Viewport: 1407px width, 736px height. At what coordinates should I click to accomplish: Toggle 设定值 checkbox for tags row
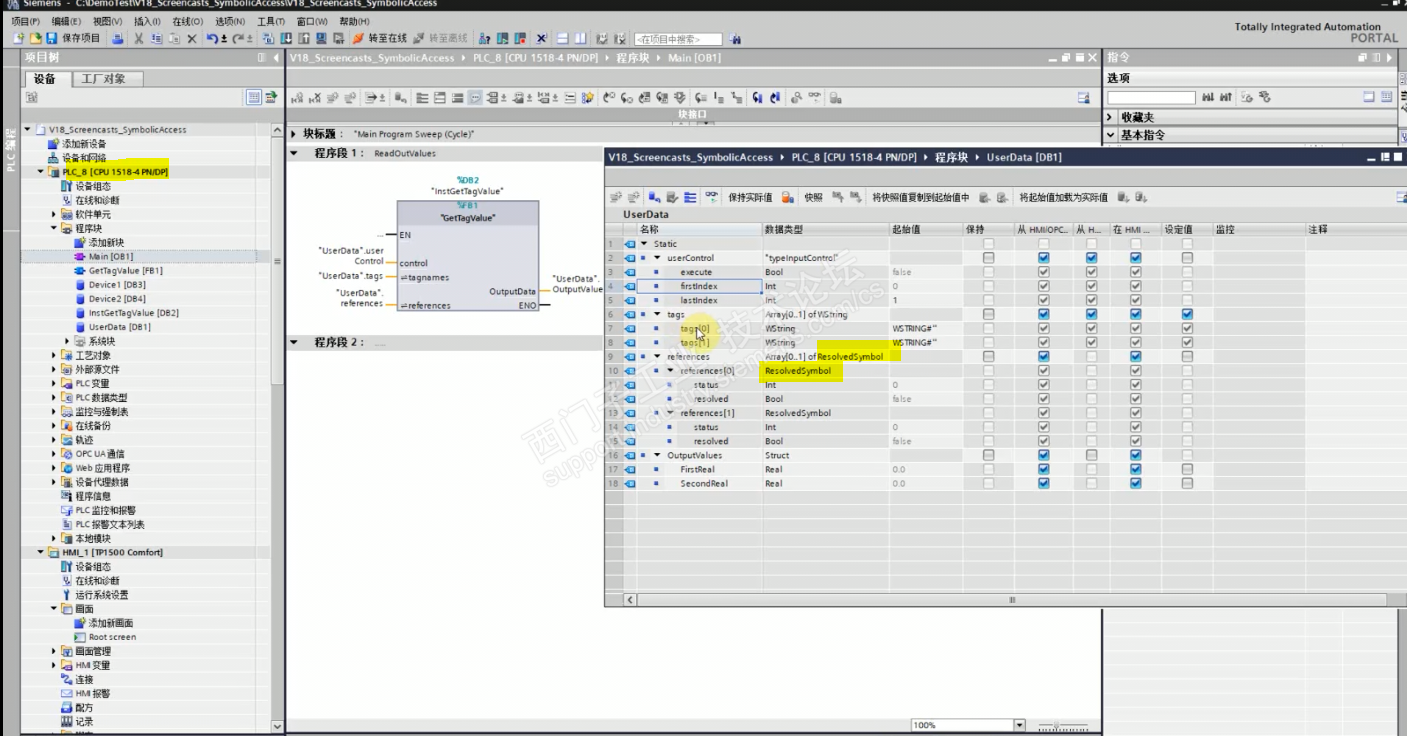(1187, 314)
